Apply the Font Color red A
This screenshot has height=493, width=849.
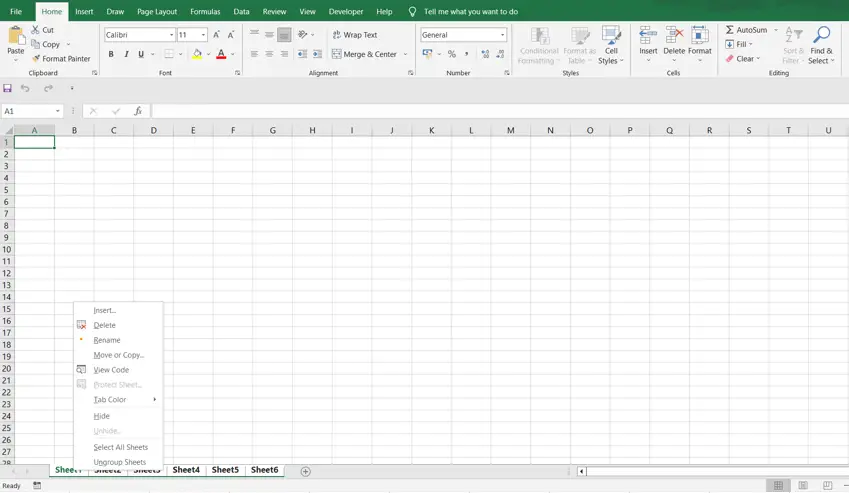221,54
